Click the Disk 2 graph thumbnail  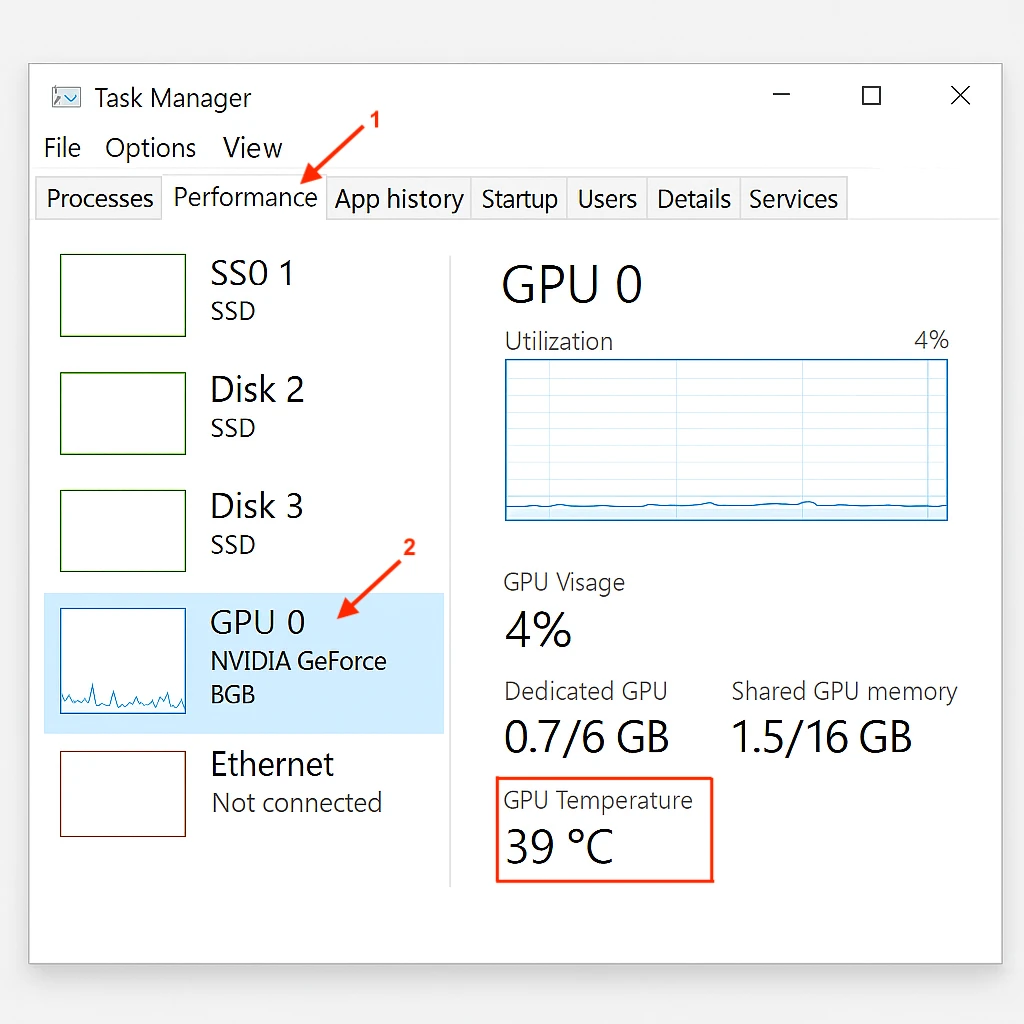point(122,413)
